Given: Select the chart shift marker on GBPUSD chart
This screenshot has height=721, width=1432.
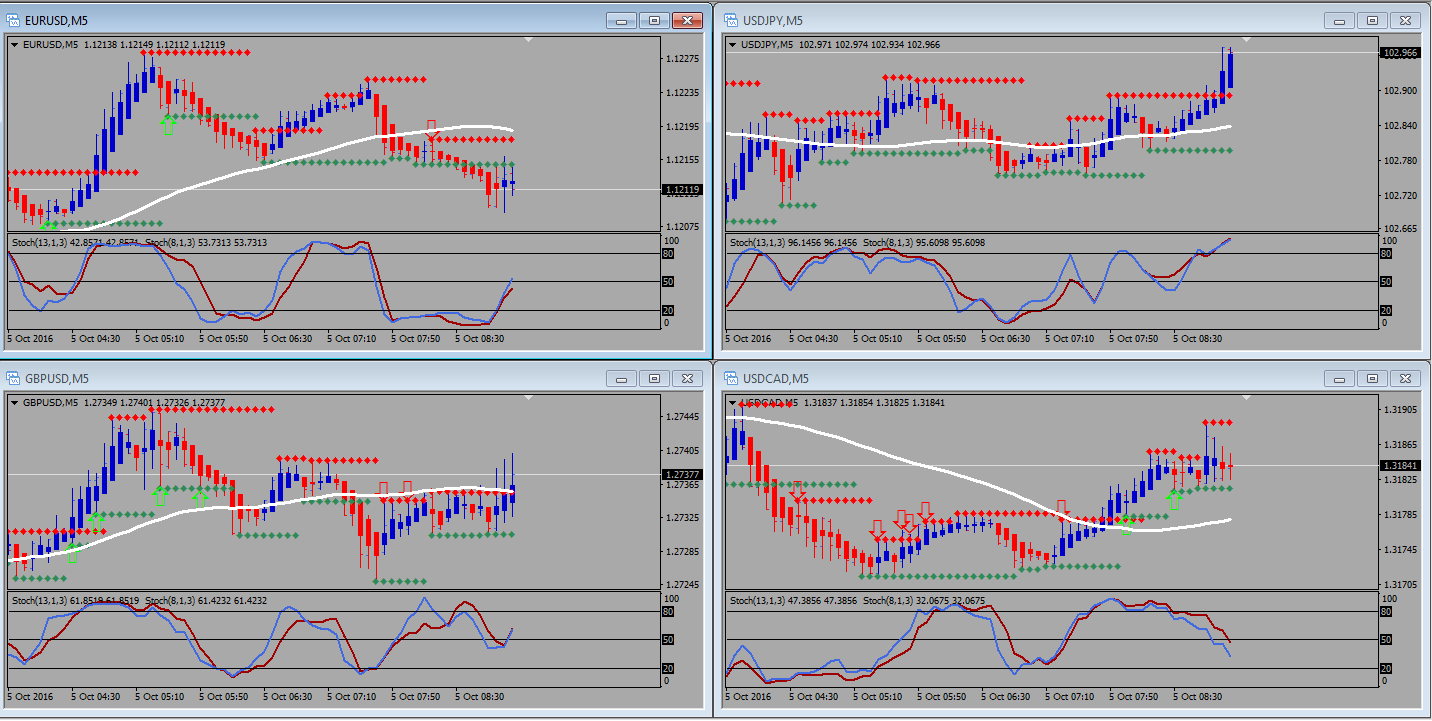Looking at the screenshot, I should (x=529, y=399).
